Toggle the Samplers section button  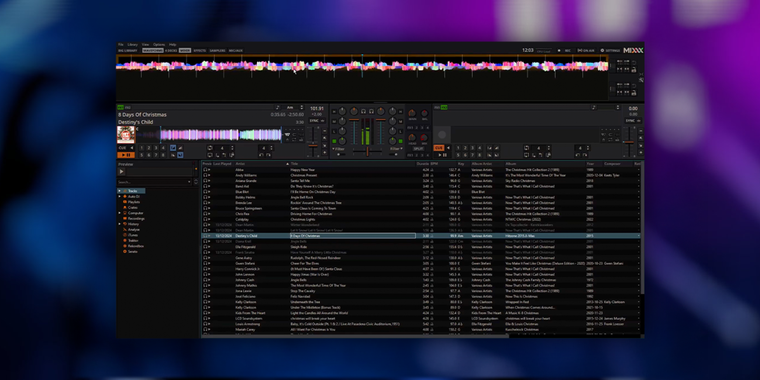click(217, 50)
